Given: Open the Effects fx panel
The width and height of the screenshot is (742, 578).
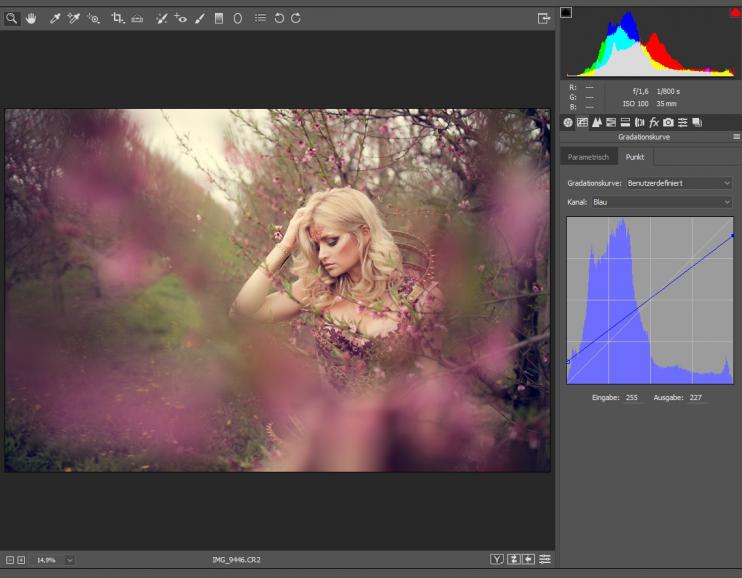Looking at the screenshot, I should click(x=654, y=123).
